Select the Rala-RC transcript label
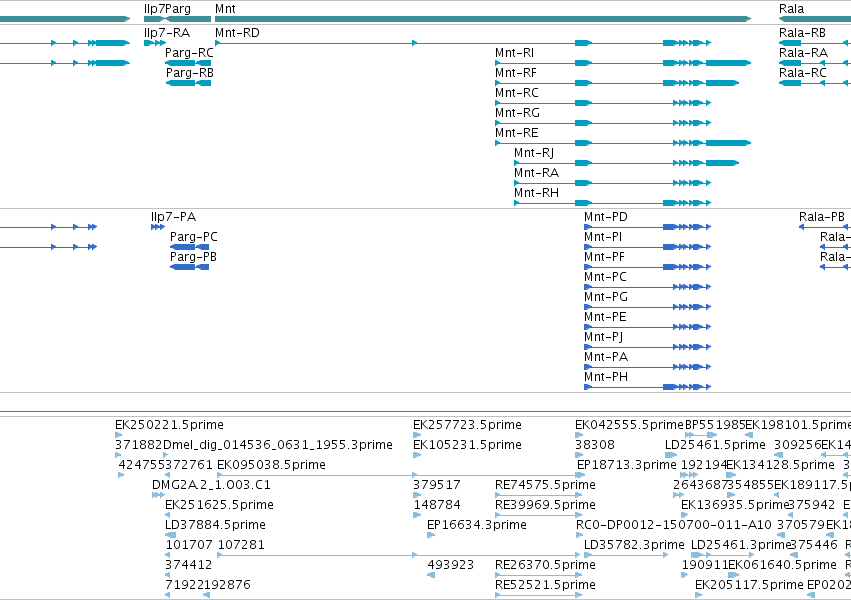This screenshot has width=851, height=600. (803, 73)
